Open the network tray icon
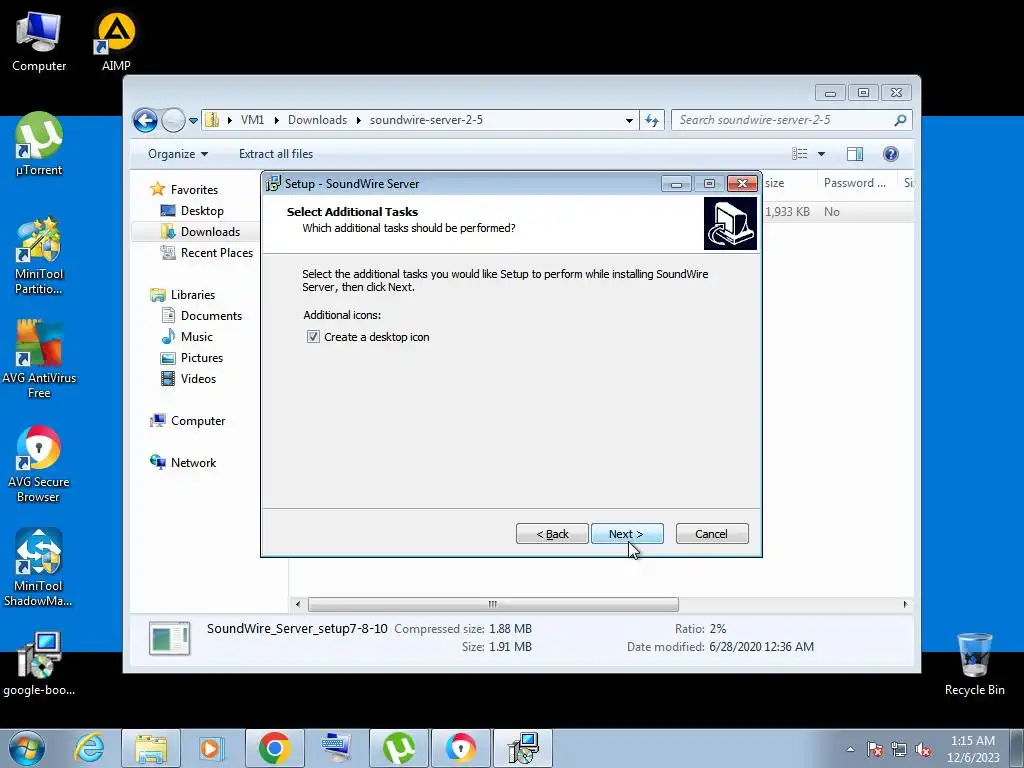Viewport: 1024px width, 768px height. pos(899,749)
